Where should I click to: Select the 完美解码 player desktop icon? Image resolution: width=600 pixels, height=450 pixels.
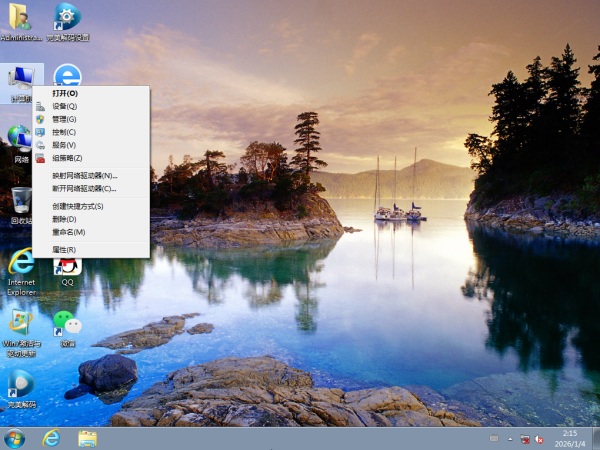point(21,385)
